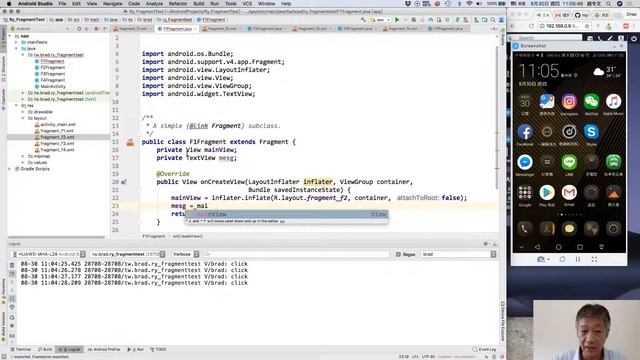Open the HUAWEI device selector dropdown
640x360 pixels.
click(x=49, y=254)
